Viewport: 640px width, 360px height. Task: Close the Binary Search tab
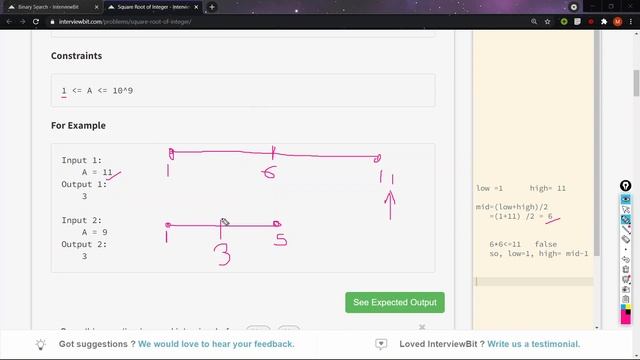pyautogui.click(x=96, y=7)
